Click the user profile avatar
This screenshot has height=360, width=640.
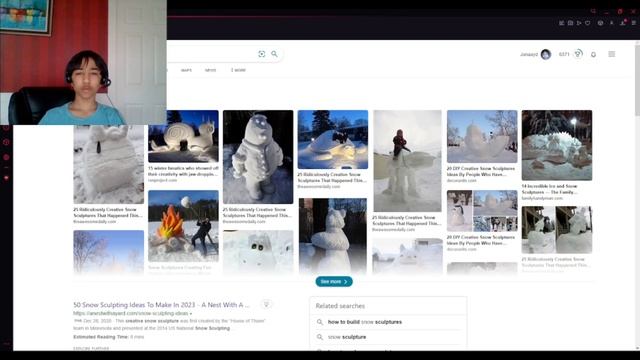click(546, 54)
